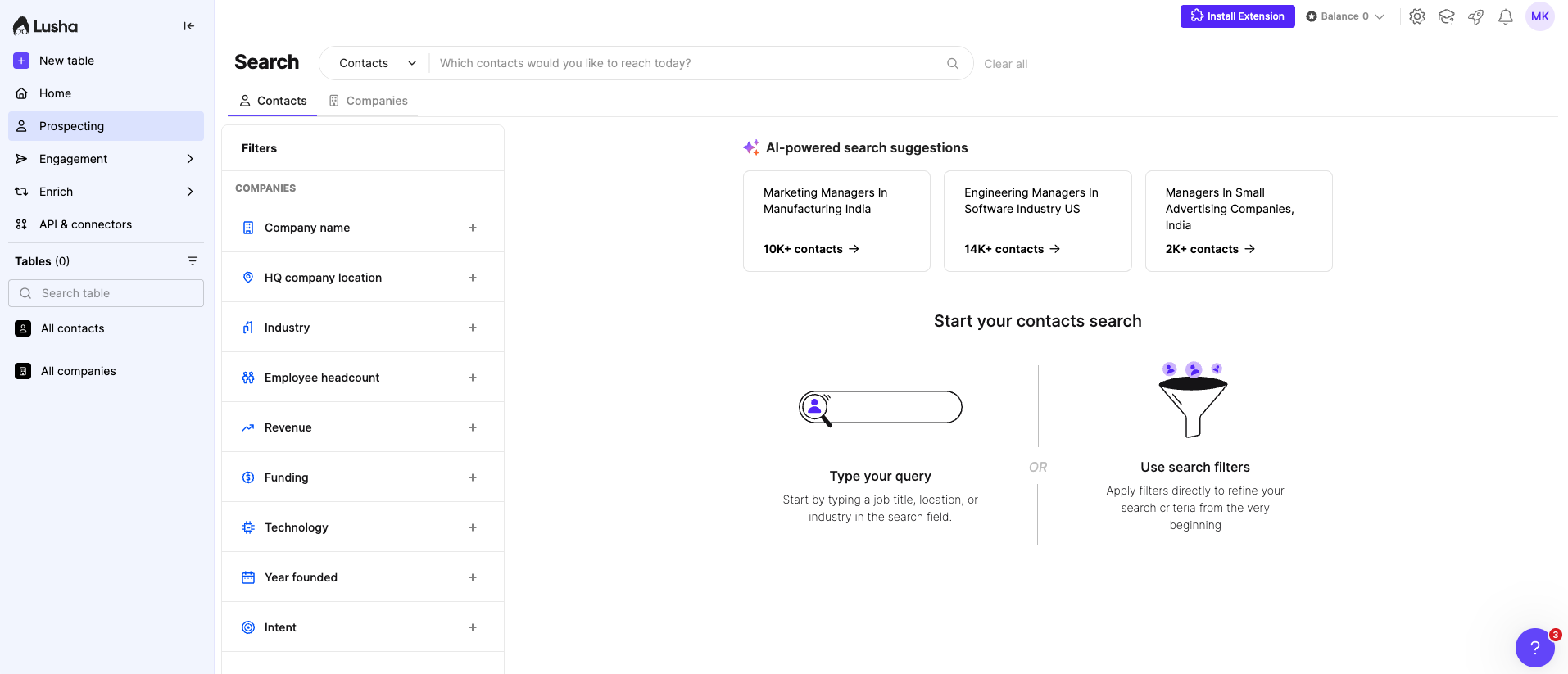Expand Funding filter with plus
The height and width of the screenshot is (674, 1568).
pos(473,477)
